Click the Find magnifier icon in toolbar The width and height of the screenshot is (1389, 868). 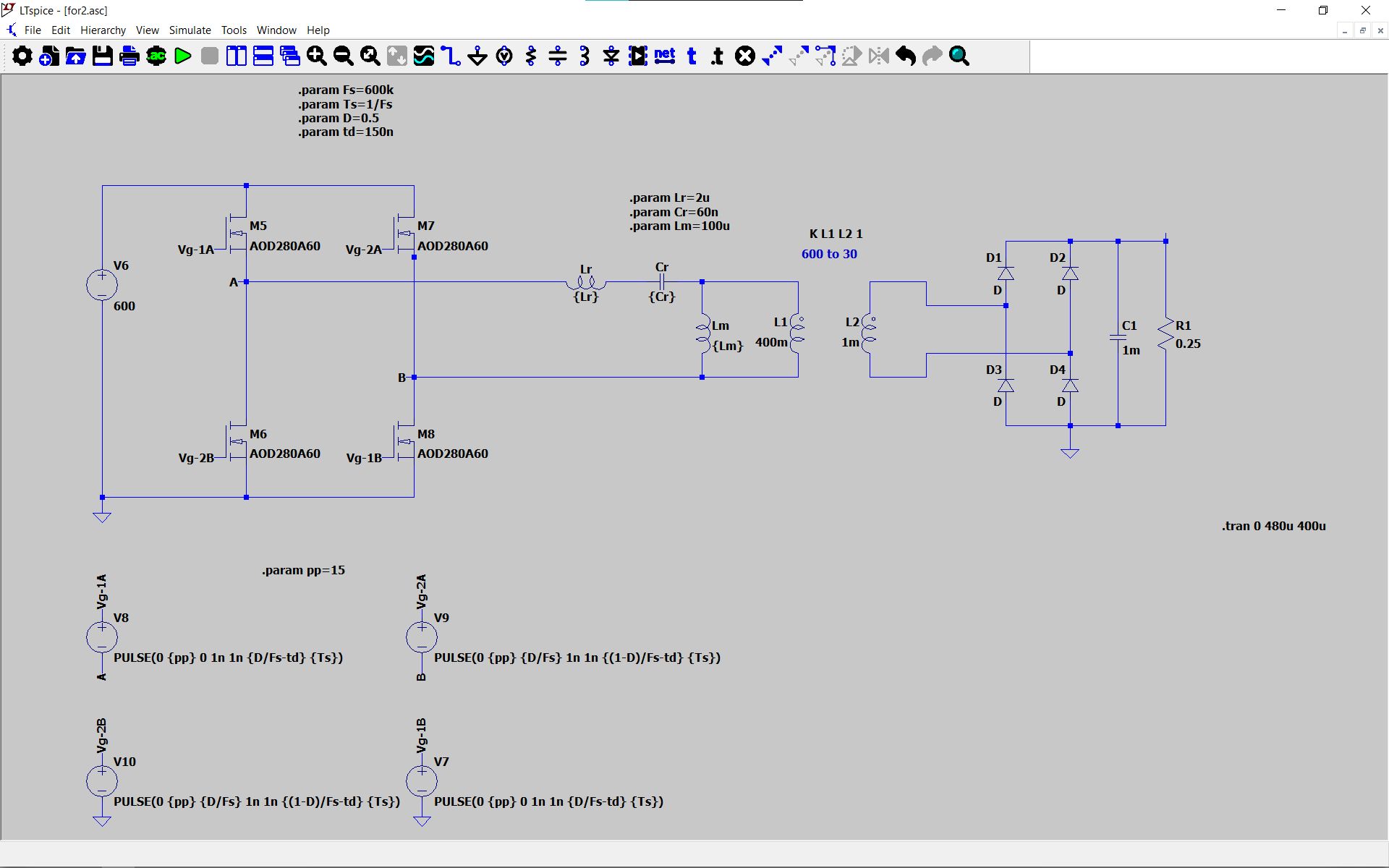[x=959, y=56]
